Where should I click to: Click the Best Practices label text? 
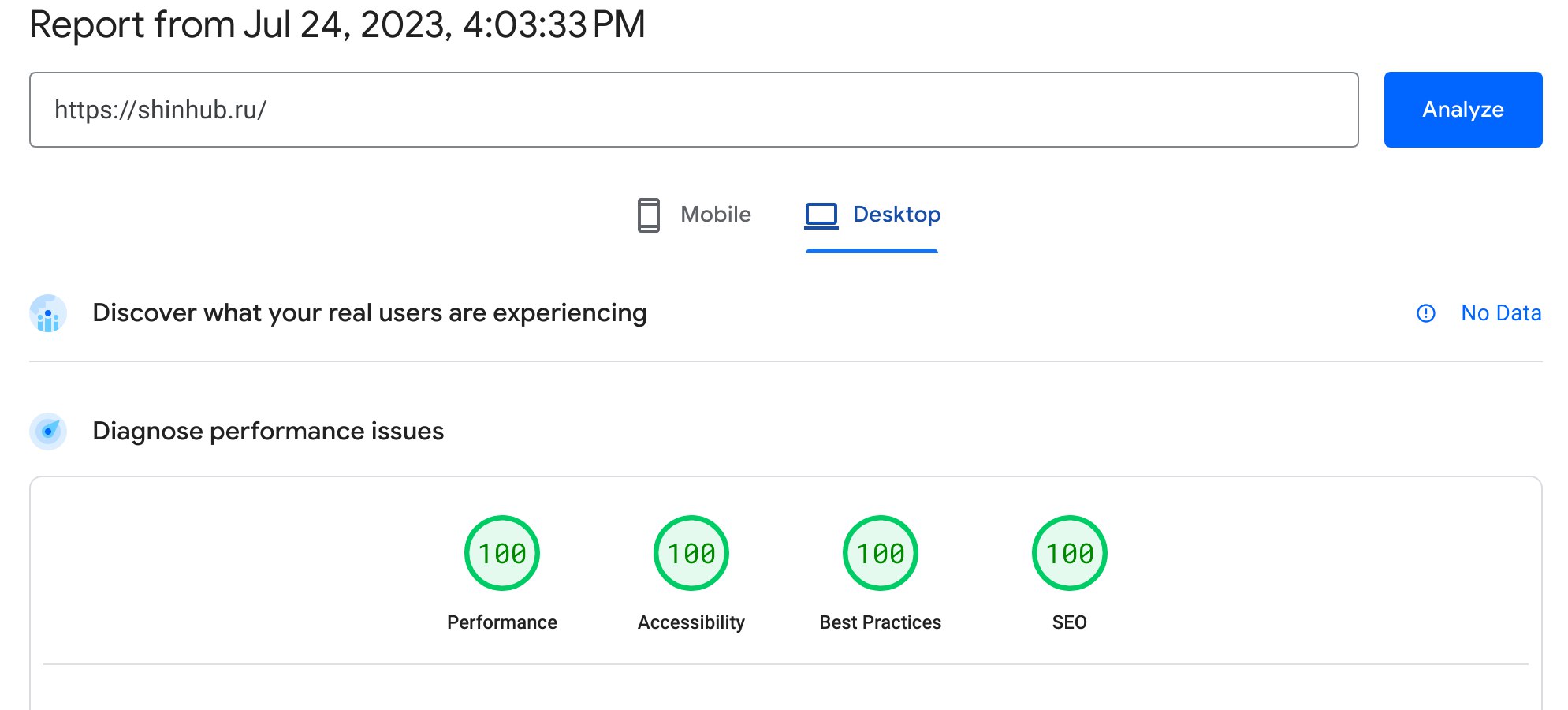pos(881,622)
